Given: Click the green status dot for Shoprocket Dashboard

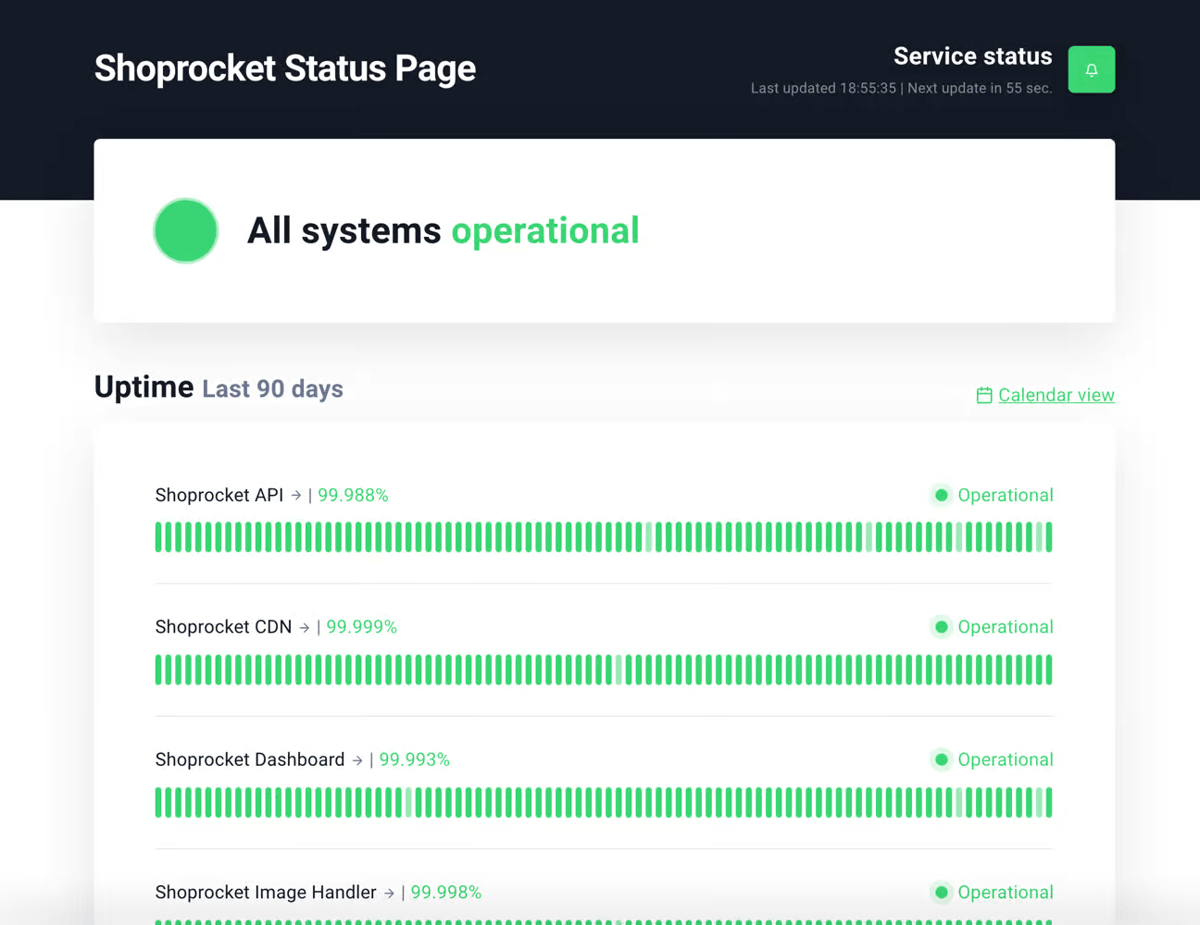Looking at the screenshot, I should (x=941, y=760).
